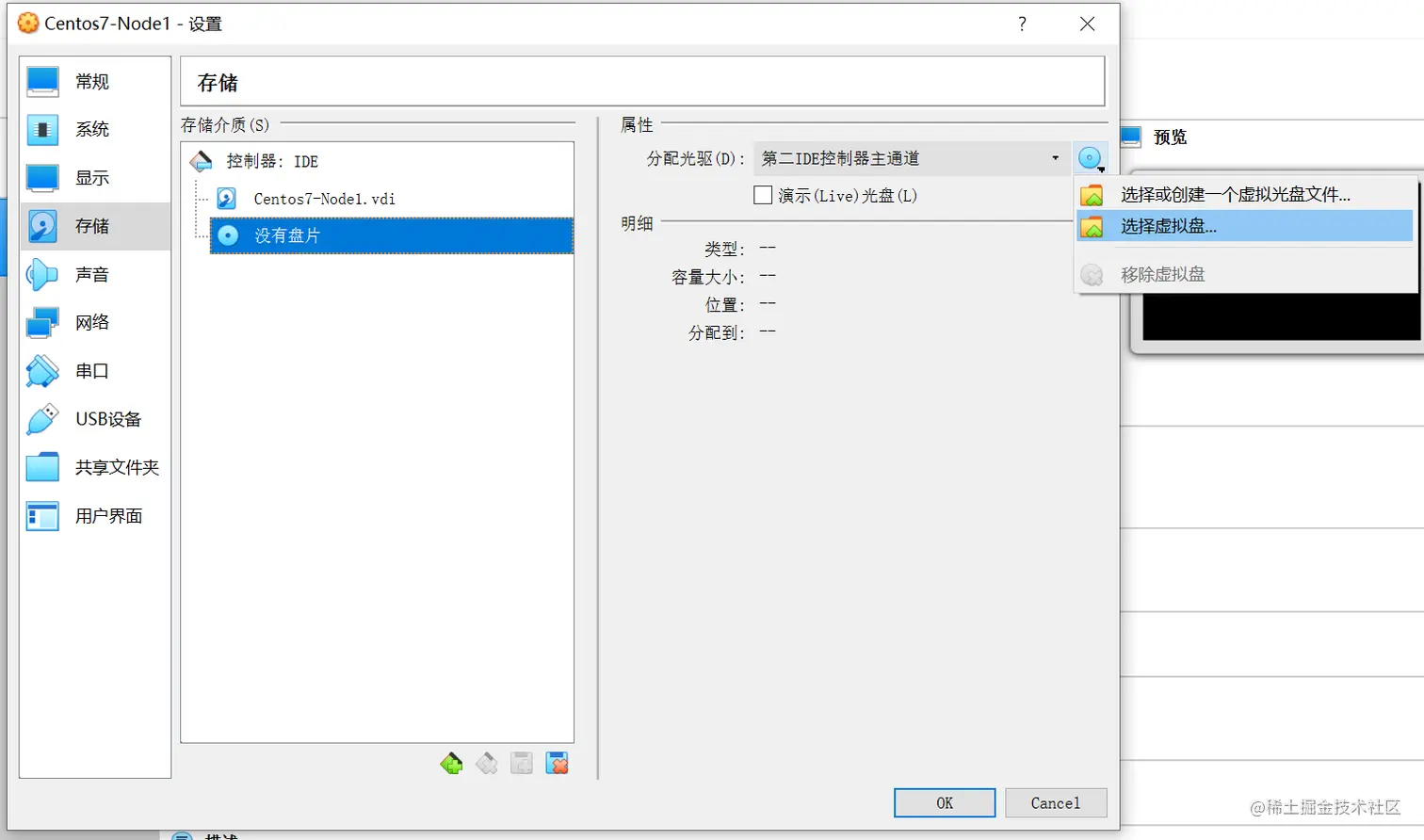This screenshot has width=1424, height=840.
Task: Click the remove storage controller icon
Action: [487, 764]
